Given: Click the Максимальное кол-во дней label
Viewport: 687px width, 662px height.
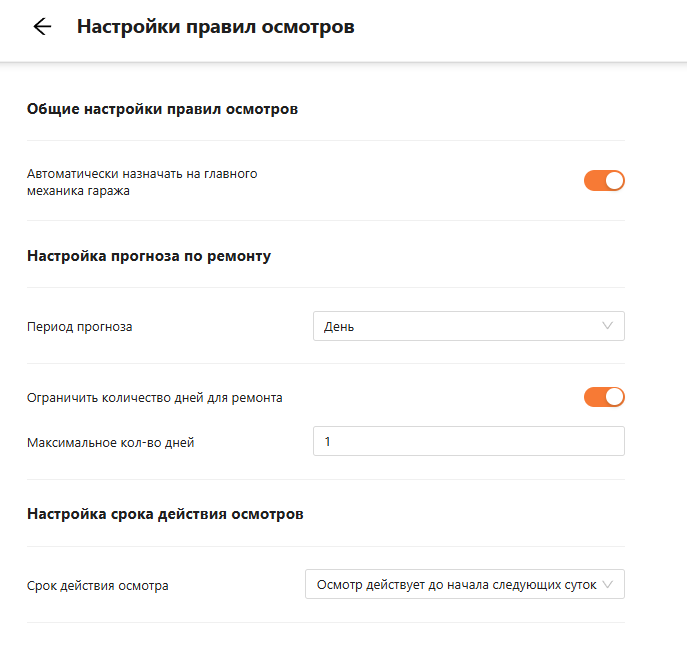Looking at the screenshot, I should pyautogui.click(x=111, y=442).
